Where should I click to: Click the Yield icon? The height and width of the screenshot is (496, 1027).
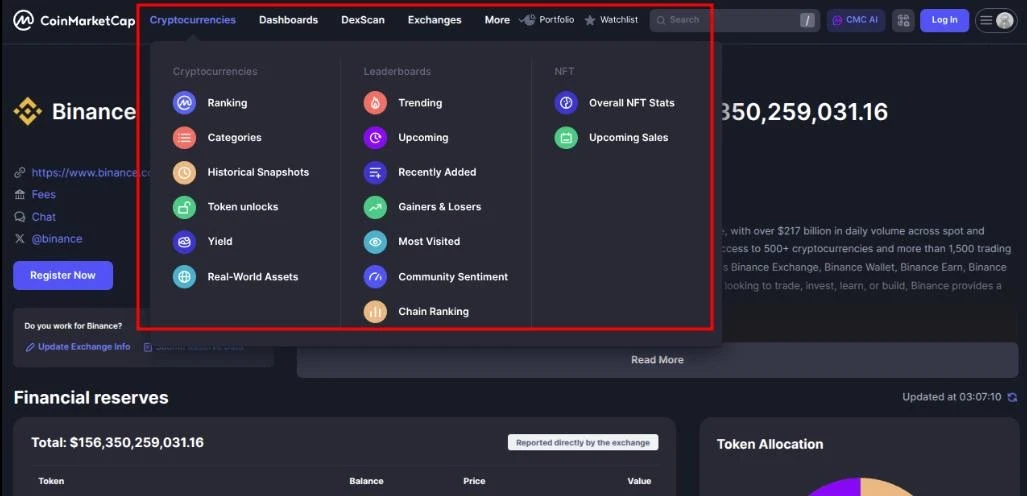tap(185, 242)
